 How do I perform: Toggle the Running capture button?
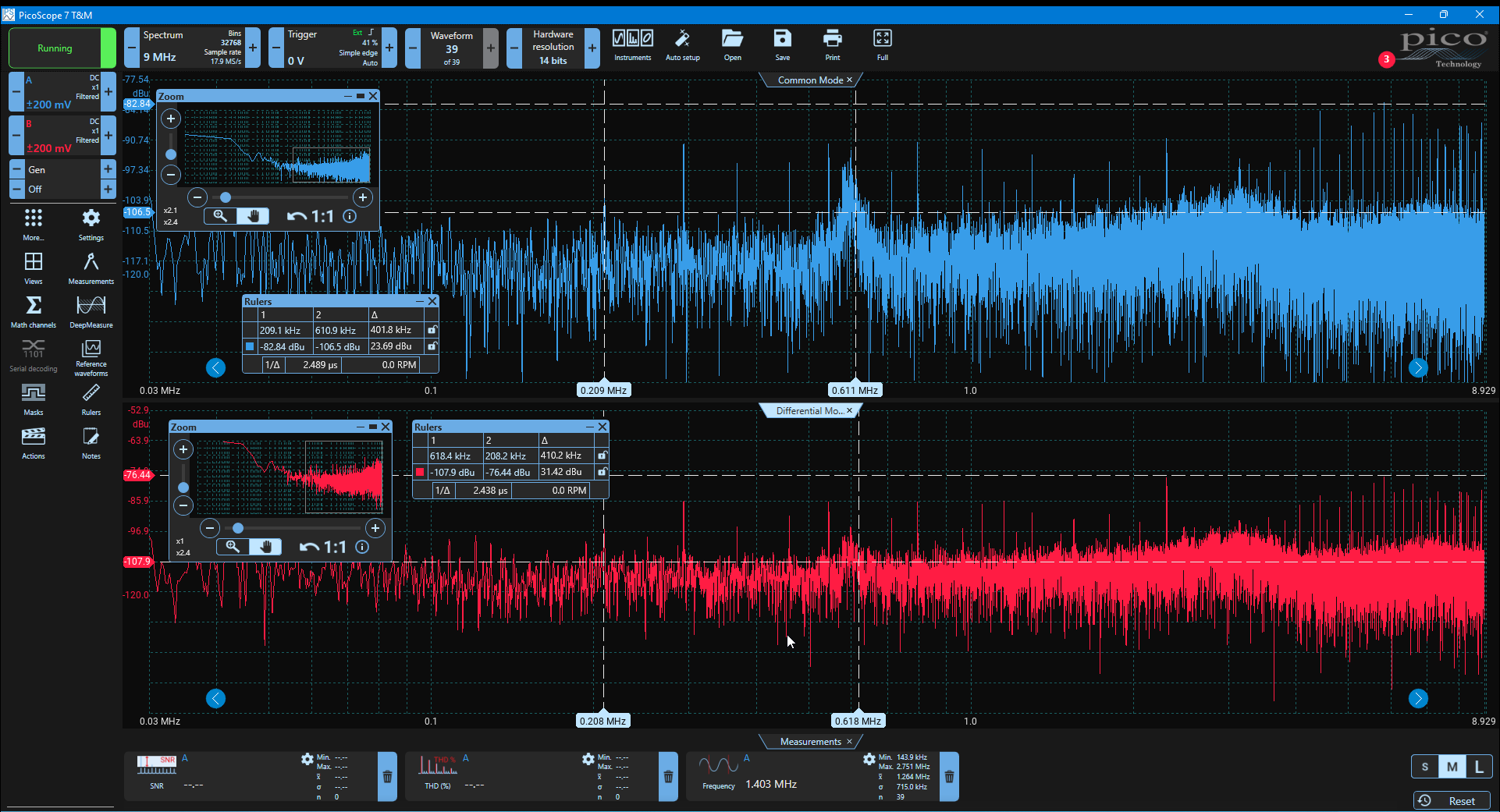click(x=62, y=48)
